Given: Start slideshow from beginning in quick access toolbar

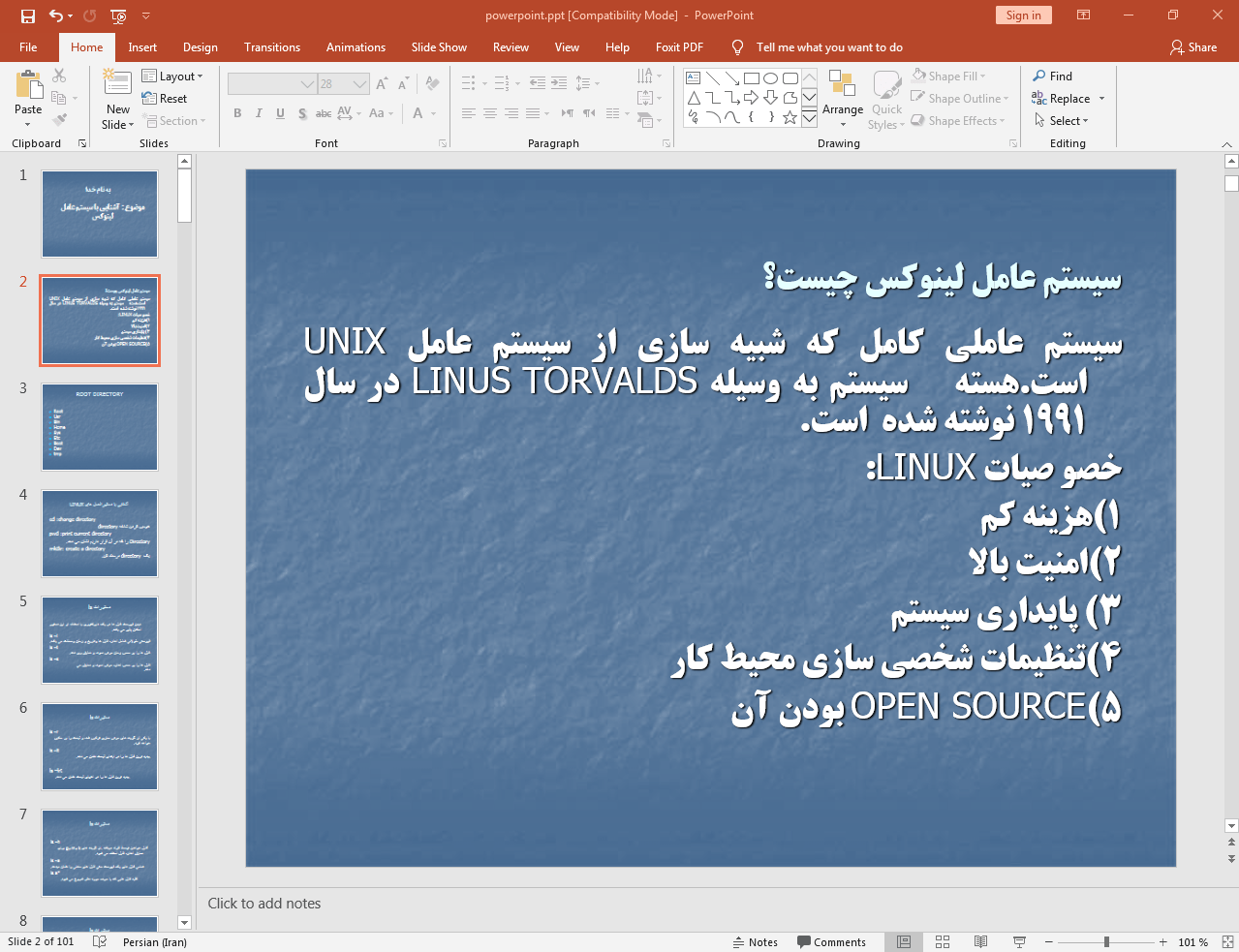Looking at the screenshot, I should [x=118, y=15].
